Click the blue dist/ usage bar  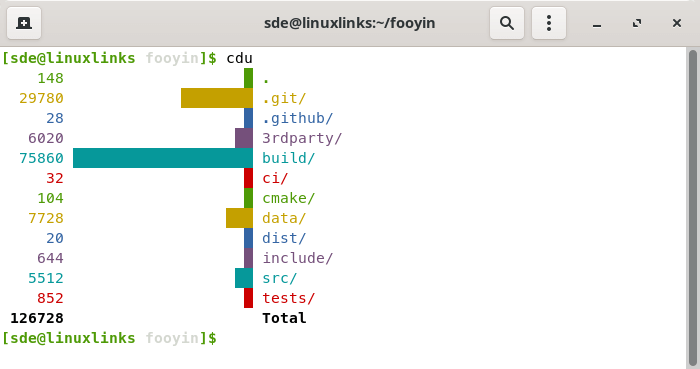click(248, 238)
